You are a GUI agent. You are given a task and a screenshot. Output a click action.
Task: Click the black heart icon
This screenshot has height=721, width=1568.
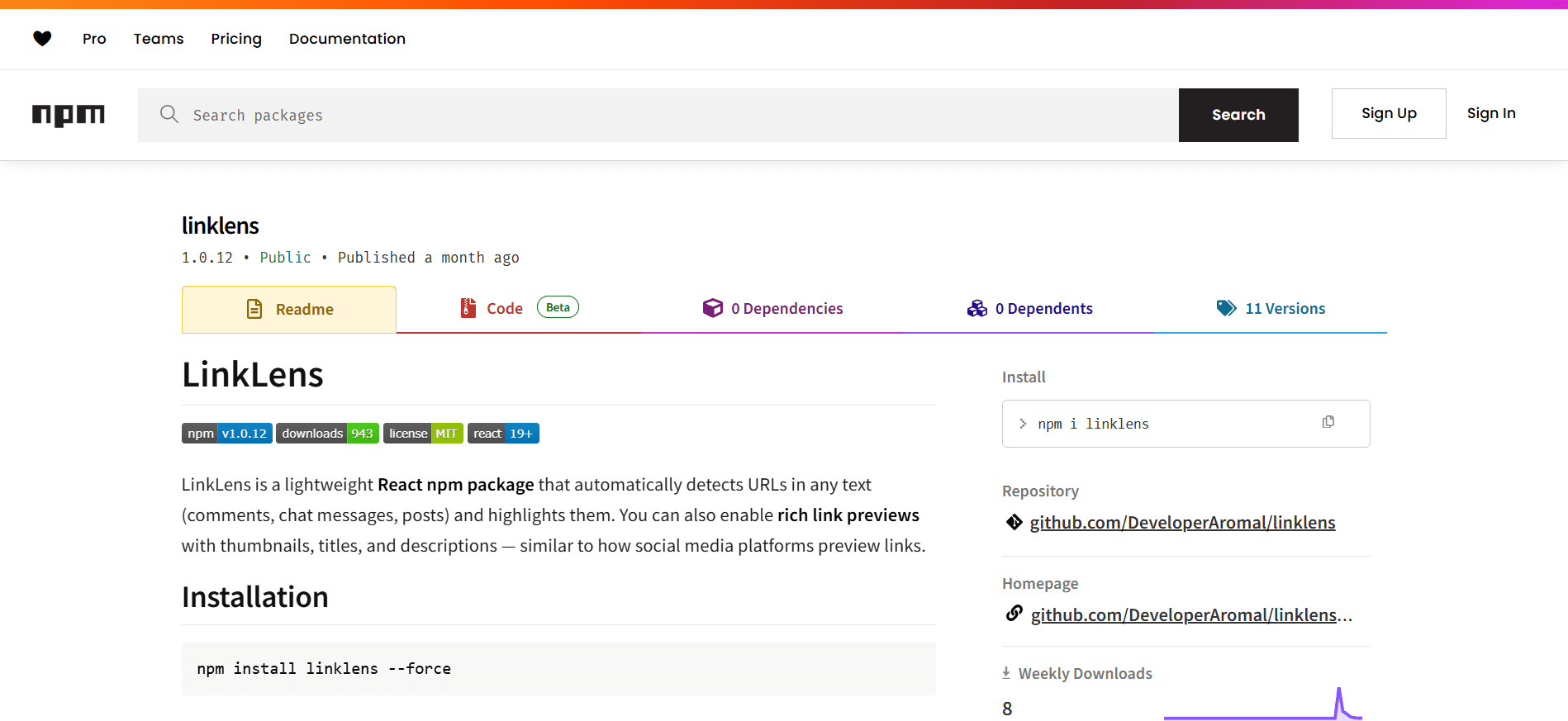pos(42,38)
